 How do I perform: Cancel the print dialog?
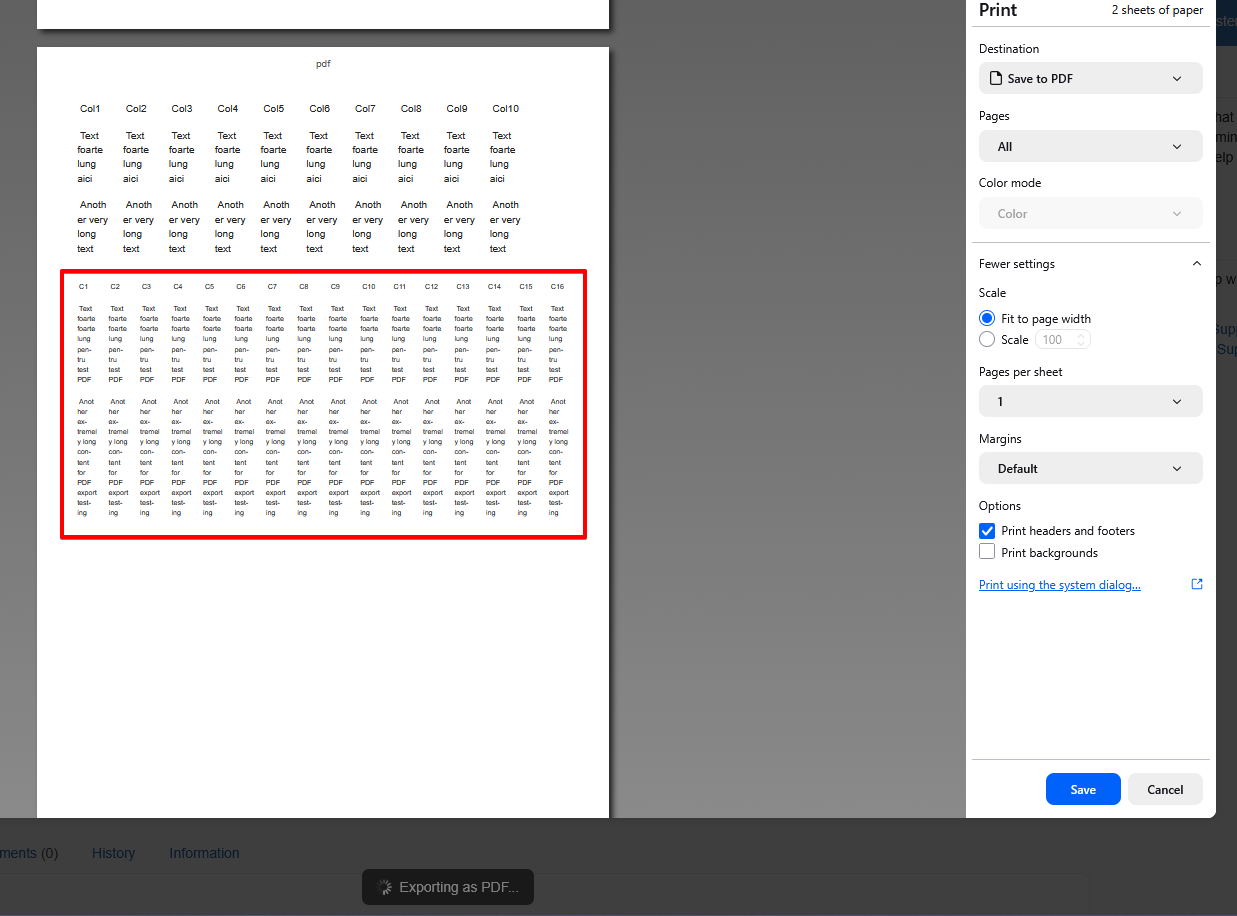tap(1165, 789)
